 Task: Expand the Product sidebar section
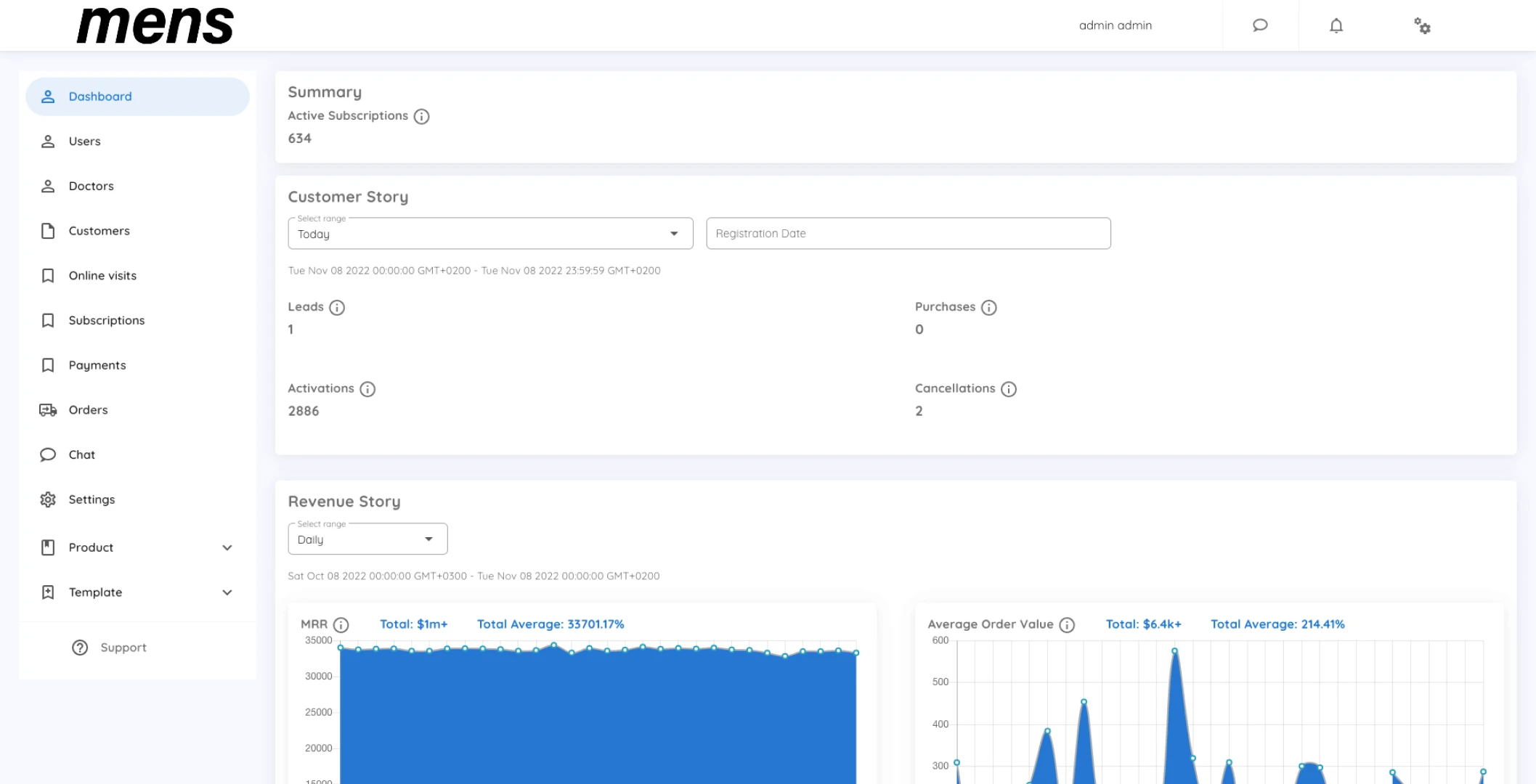tap(137, 547)
